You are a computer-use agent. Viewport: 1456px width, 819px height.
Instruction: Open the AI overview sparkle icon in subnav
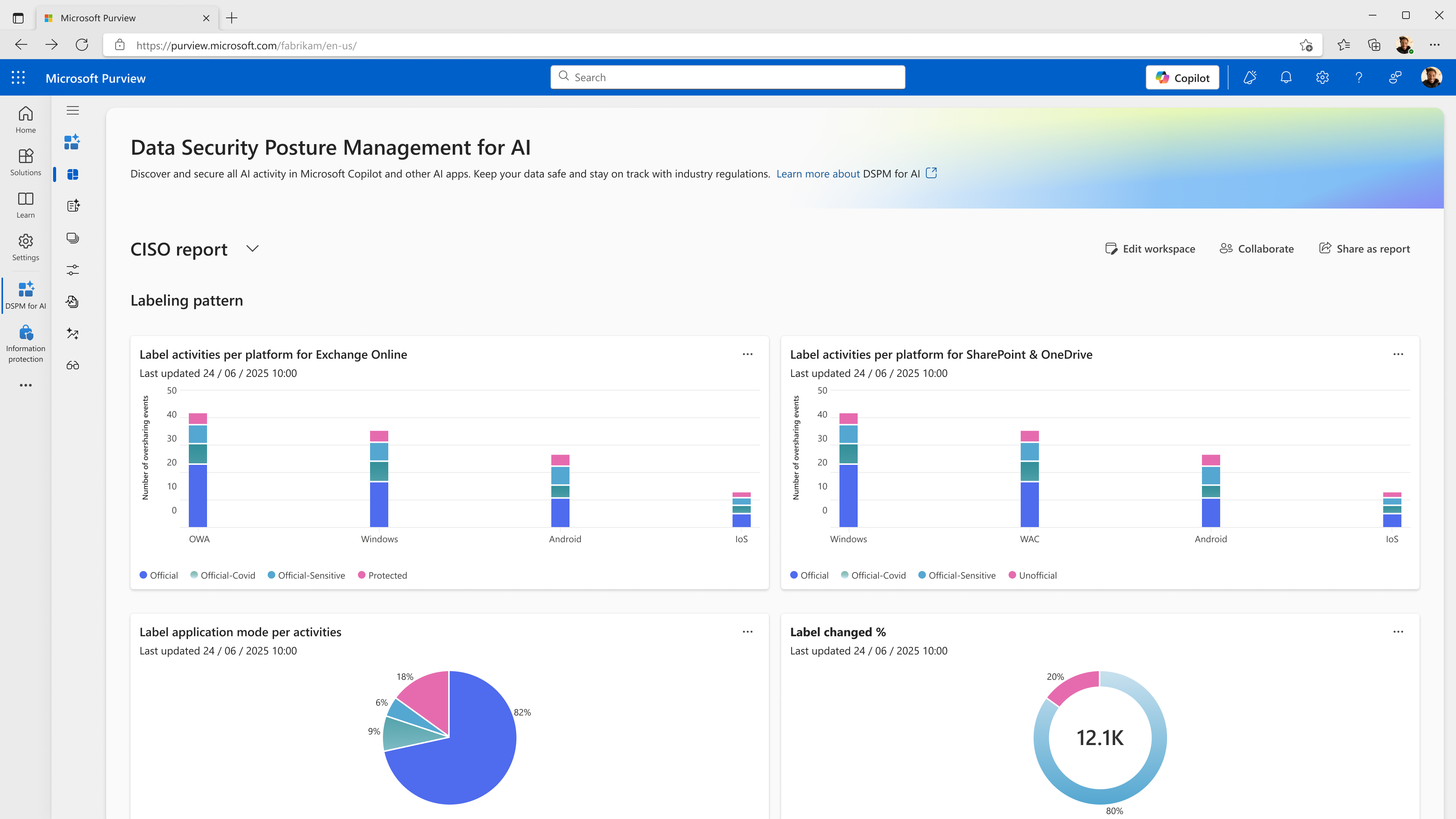[x=72, y=142]
